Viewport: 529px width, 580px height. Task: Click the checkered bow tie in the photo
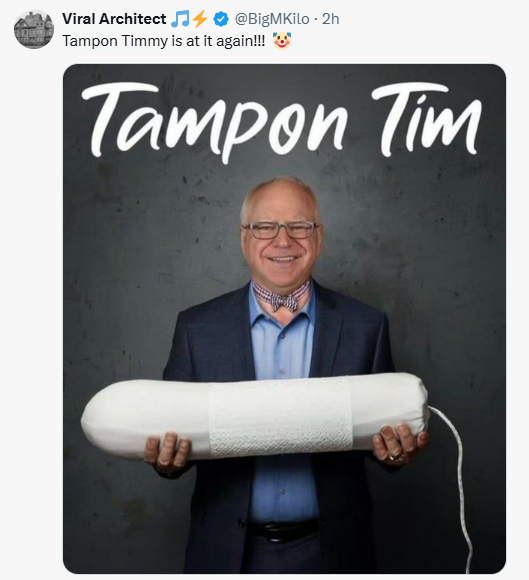(x=282, y=297)
